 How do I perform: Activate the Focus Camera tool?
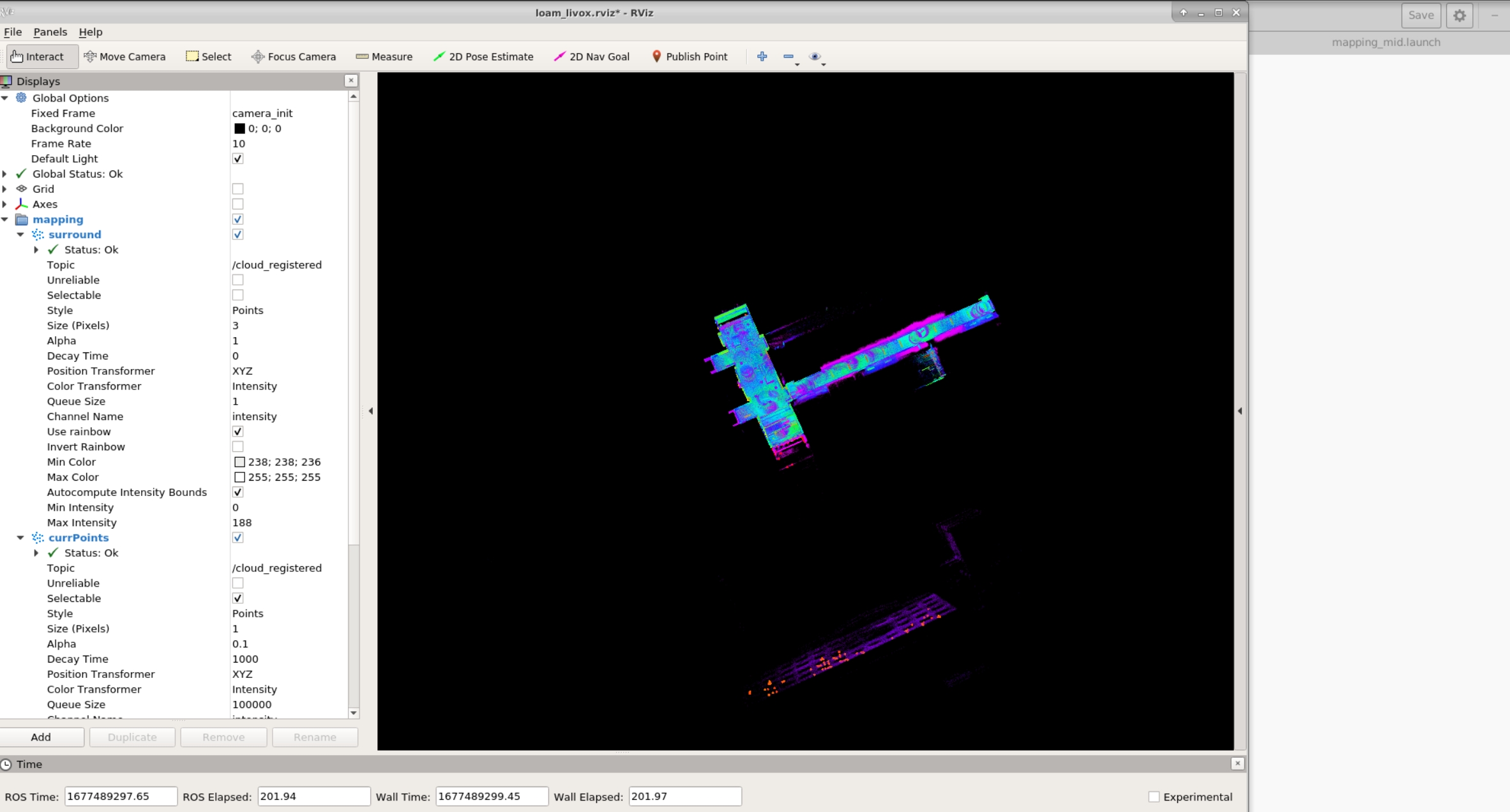pos(294,57)
